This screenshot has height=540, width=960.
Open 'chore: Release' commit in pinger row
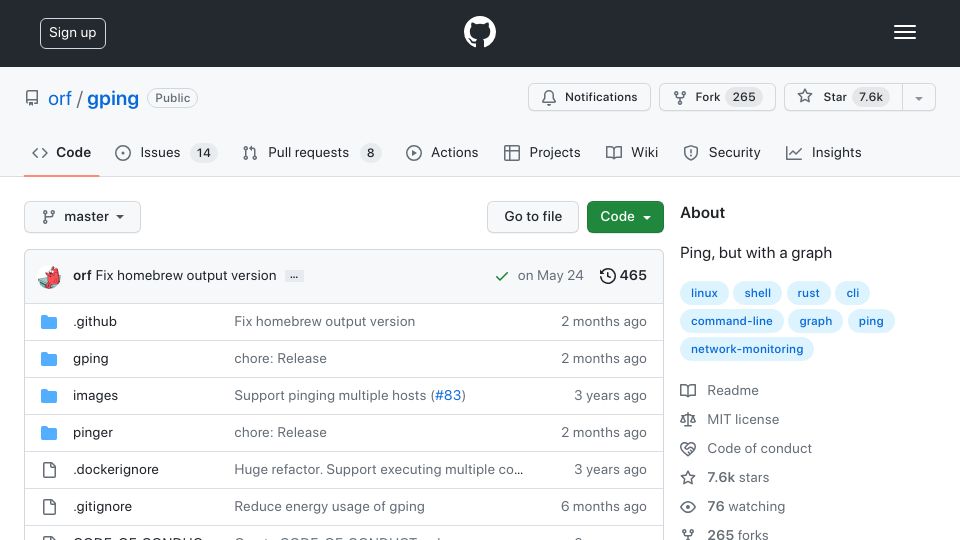(280, 433)
